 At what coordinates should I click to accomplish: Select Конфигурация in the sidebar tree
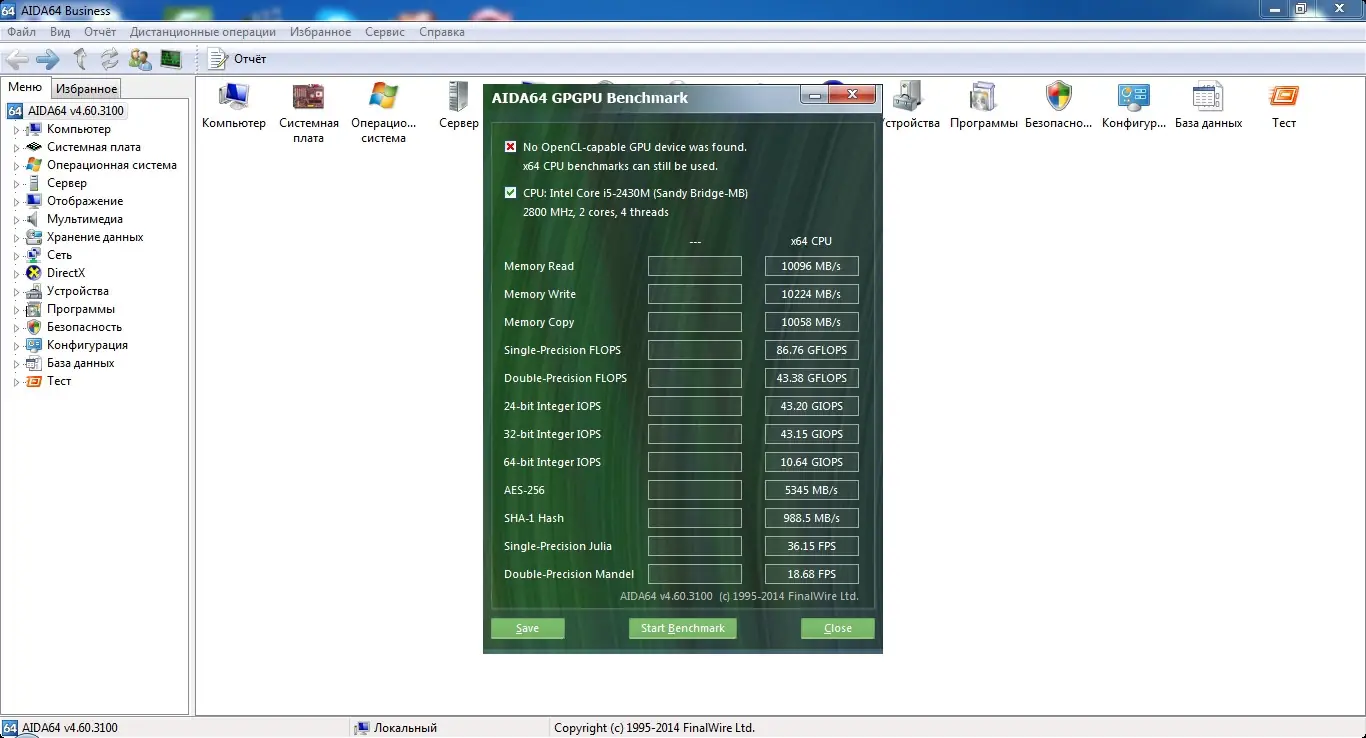tap(87, 345)
